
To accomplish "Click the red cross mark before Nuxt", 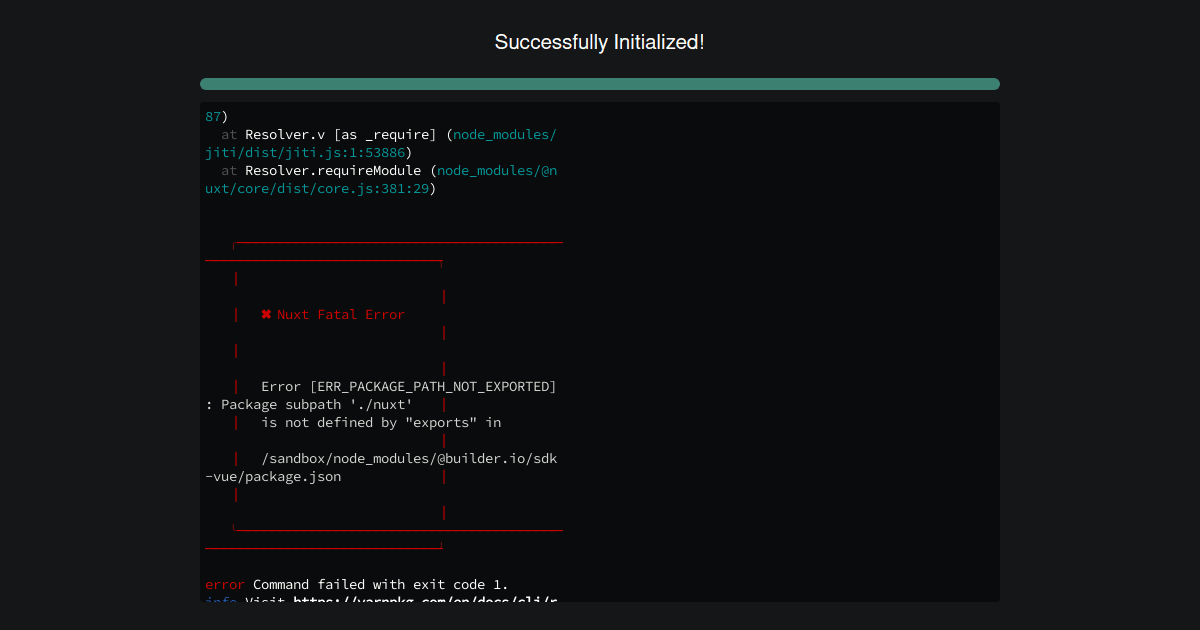I will pos(266,314).
